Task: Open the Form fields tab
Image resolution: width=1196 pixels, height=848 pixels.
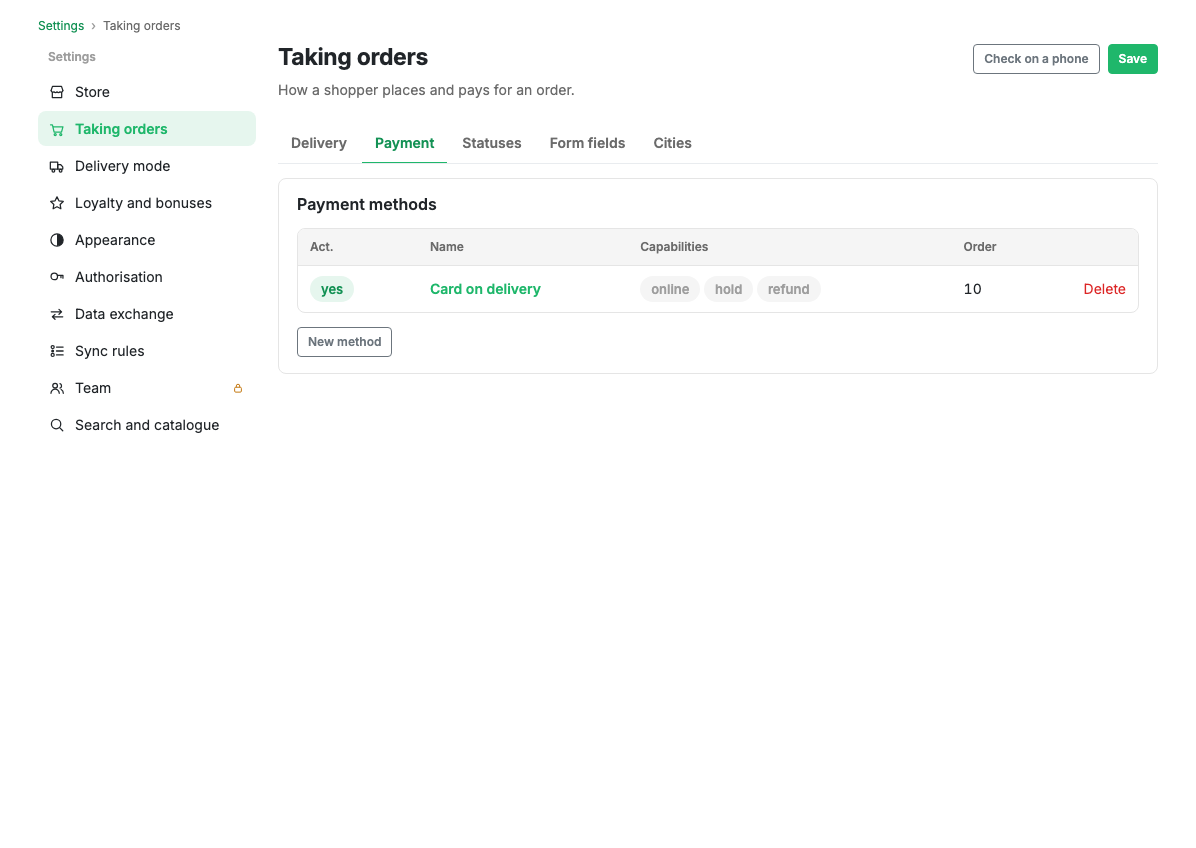Action: (587, 143)
